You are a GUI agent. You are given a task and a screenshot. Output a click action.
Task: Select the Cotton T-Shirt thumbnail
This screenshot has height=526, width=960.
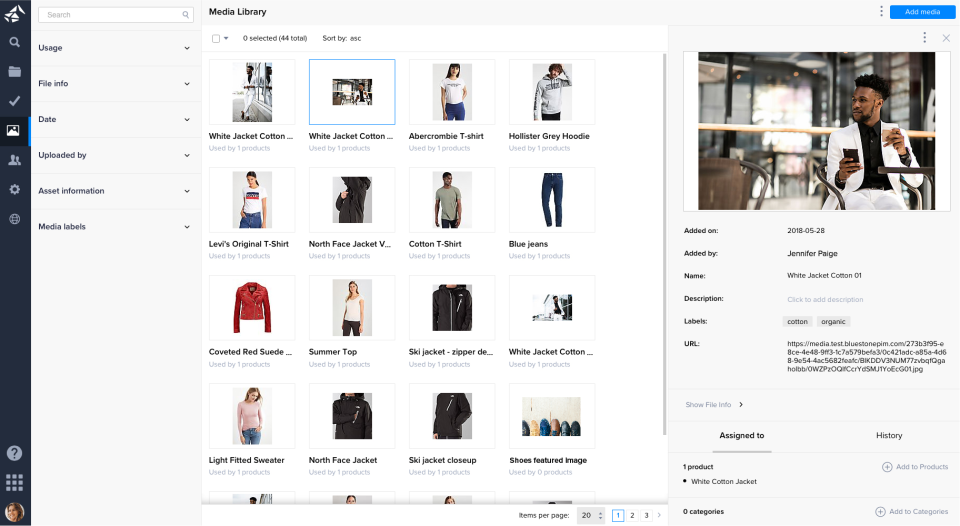coord(452,200)
